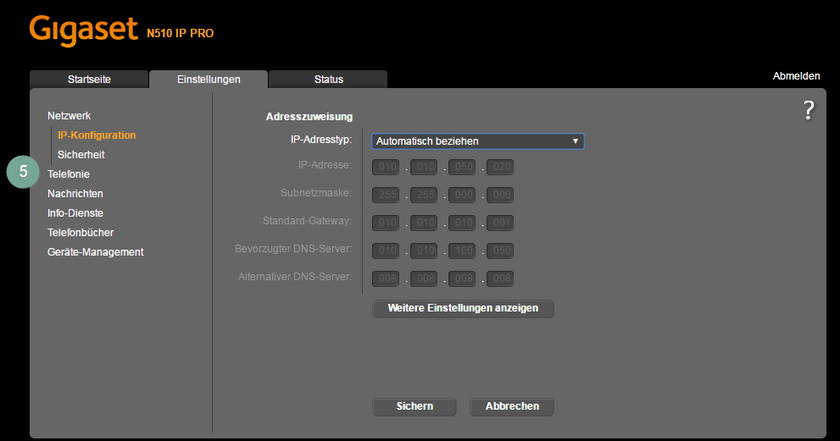The width and height of the screenshot is (840, 441).
Task: Open Netzwerk in the sidebar
Action: point(69,116)
